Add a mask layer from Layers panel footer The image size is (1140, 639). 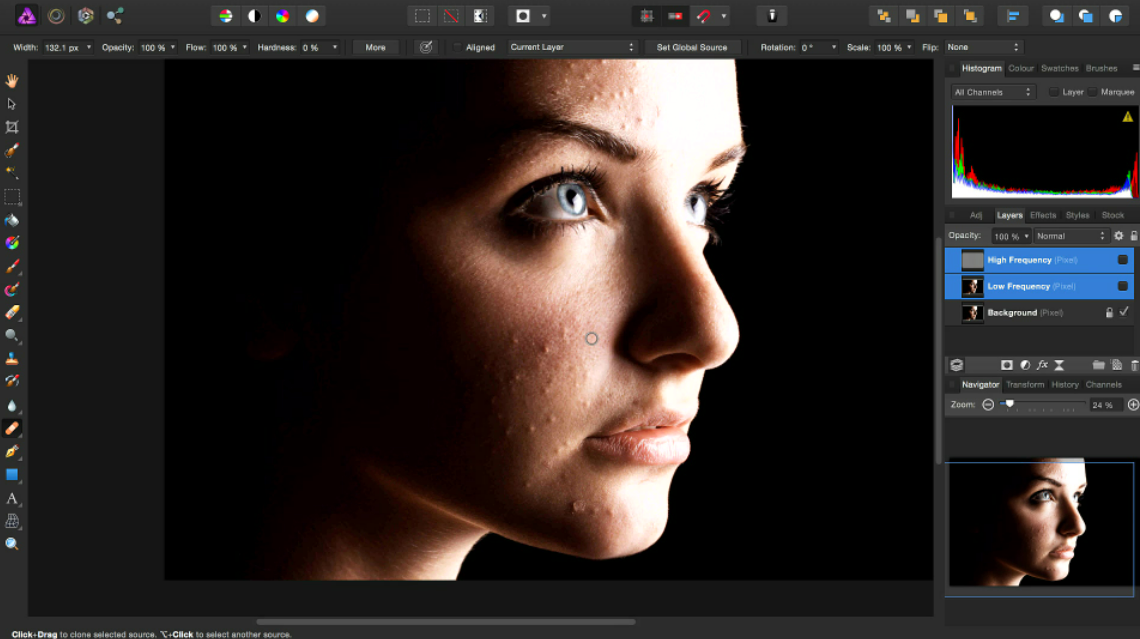[1006, 365]
